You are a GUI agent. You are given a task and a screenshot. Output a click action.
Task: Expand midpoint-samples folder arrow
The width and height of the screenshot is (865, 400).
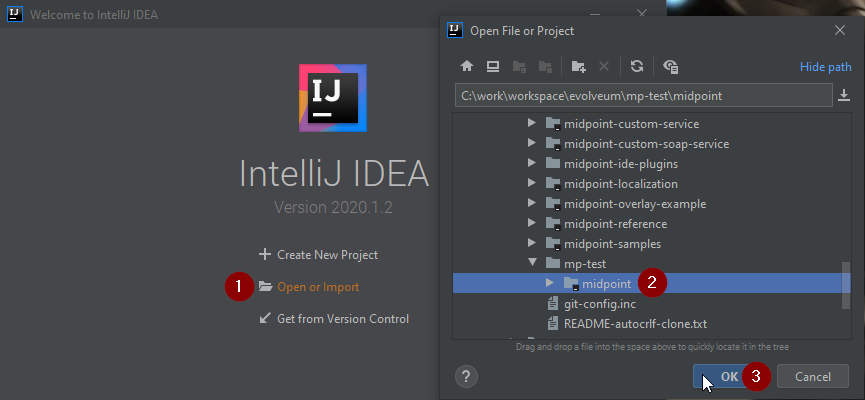point(532,243)
